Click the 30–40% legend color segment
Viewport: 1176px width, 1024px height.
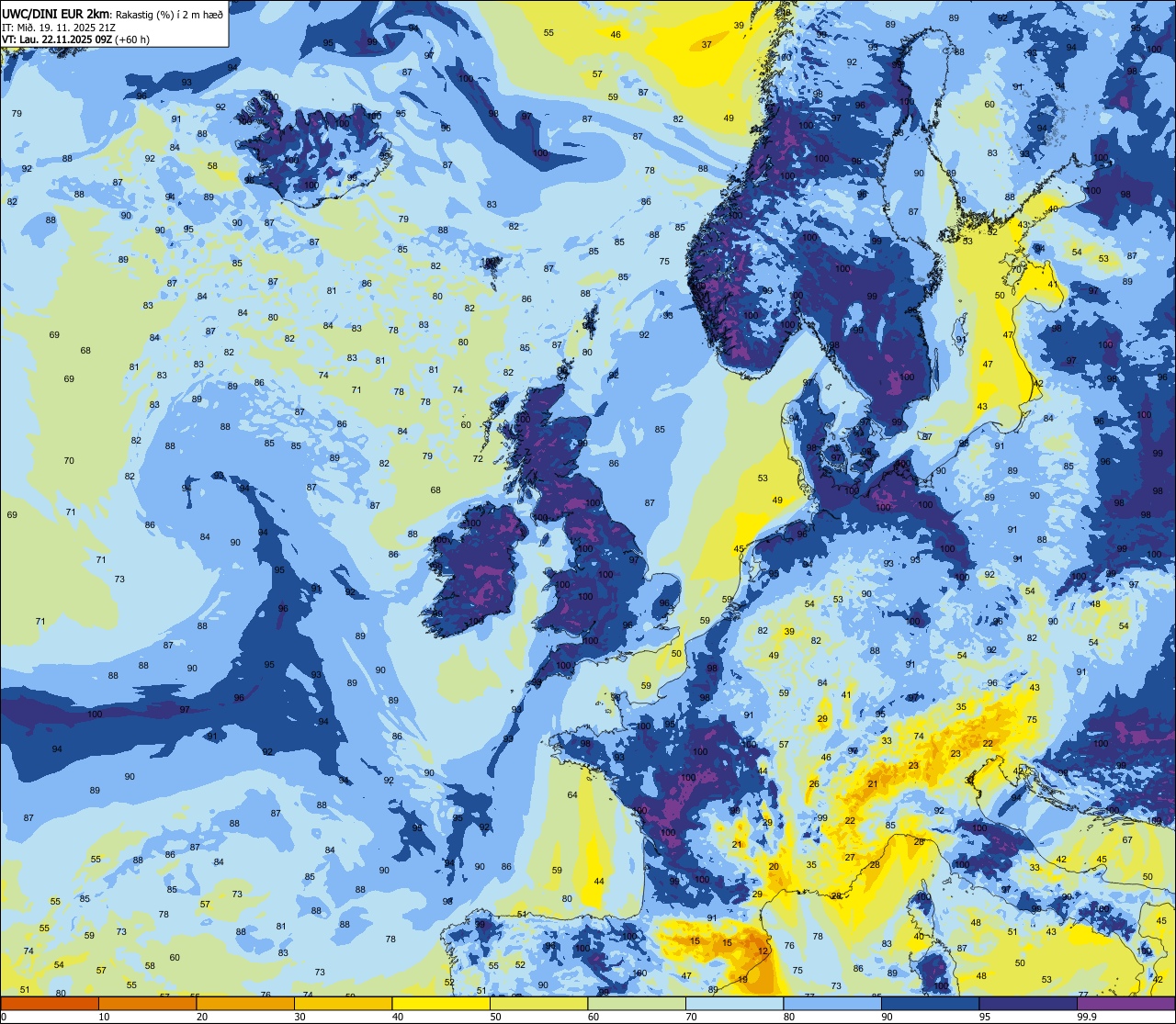click(343, 1003)
